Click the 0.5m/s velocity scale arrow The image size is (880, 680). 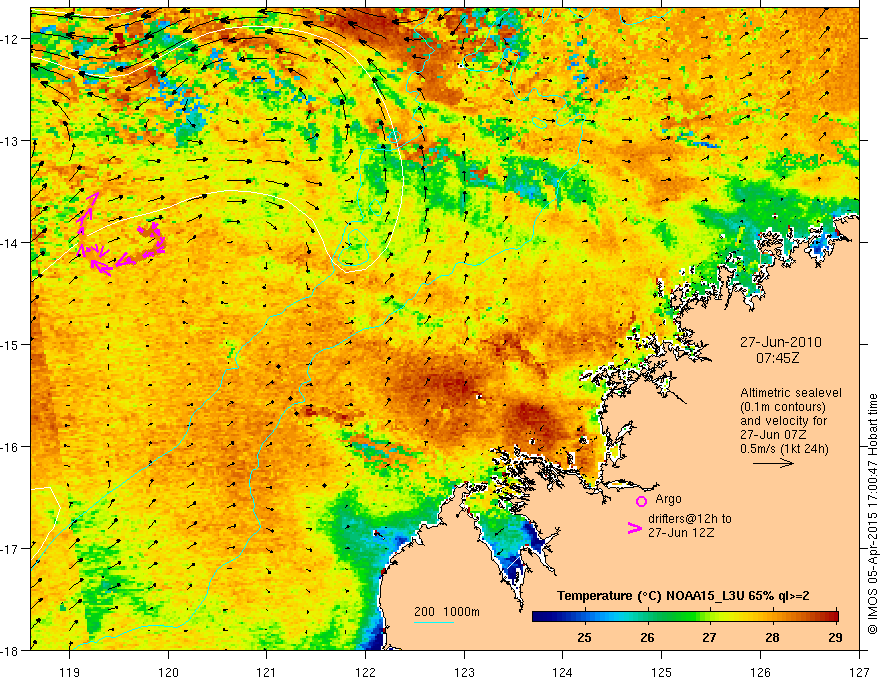[773, 463]
